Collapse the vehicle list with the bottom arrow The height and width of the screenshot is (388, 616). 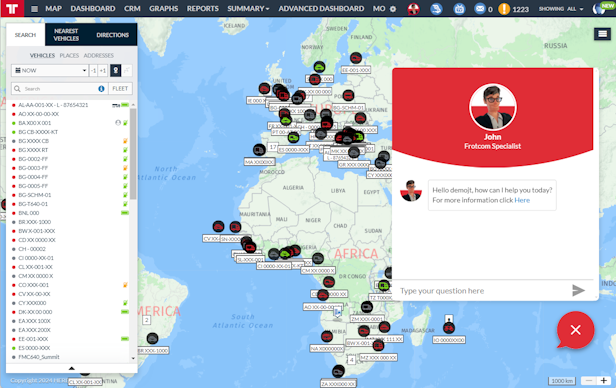click(72, 368)
